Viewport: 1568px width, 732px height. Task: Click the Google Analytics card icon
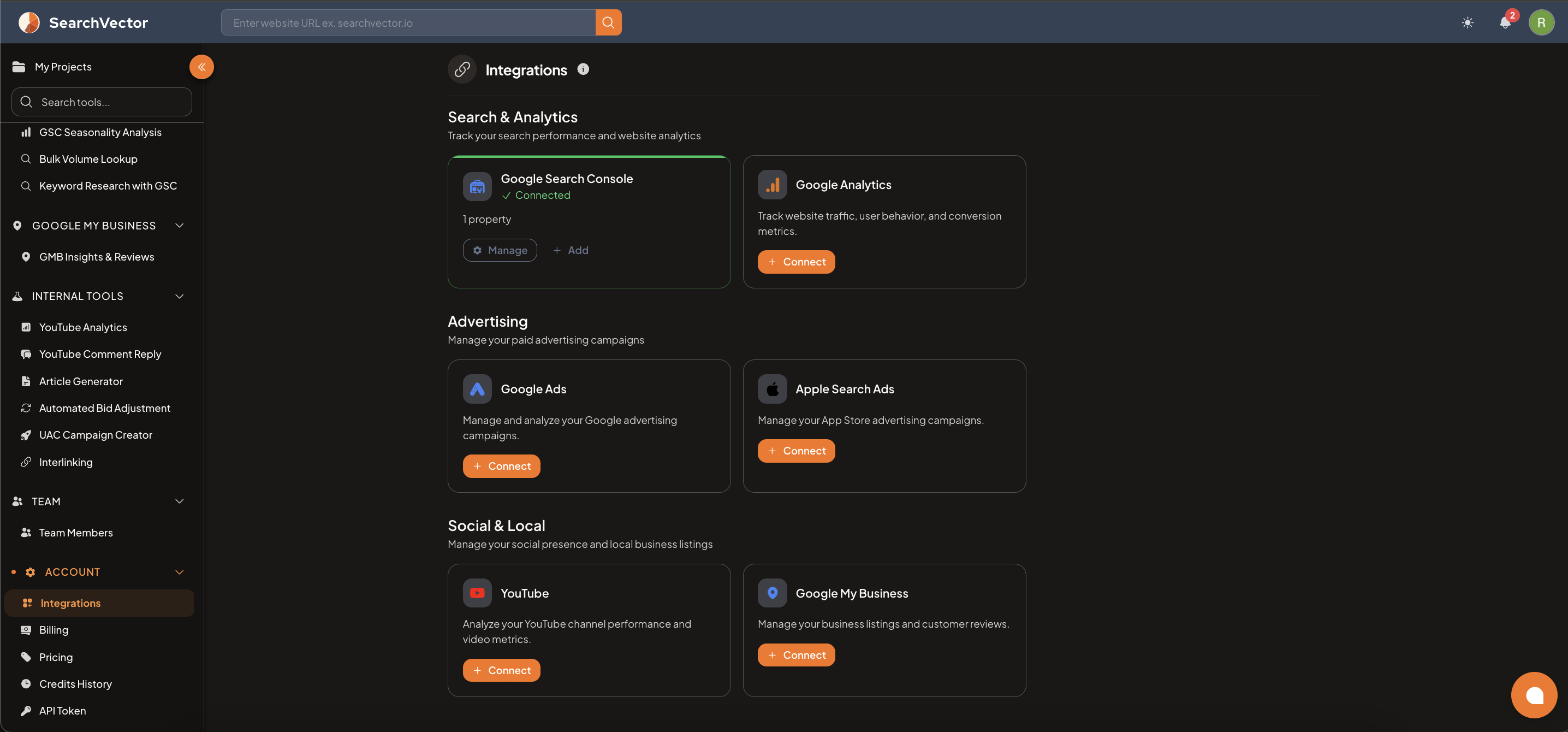coord(773,185)
